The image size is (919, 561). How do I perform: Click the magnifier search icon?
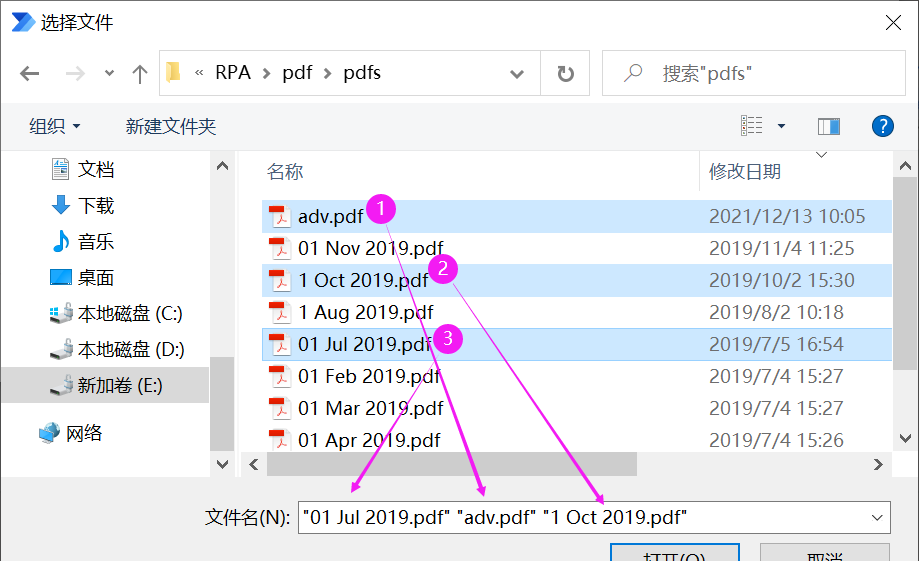(x=633, y=73)
